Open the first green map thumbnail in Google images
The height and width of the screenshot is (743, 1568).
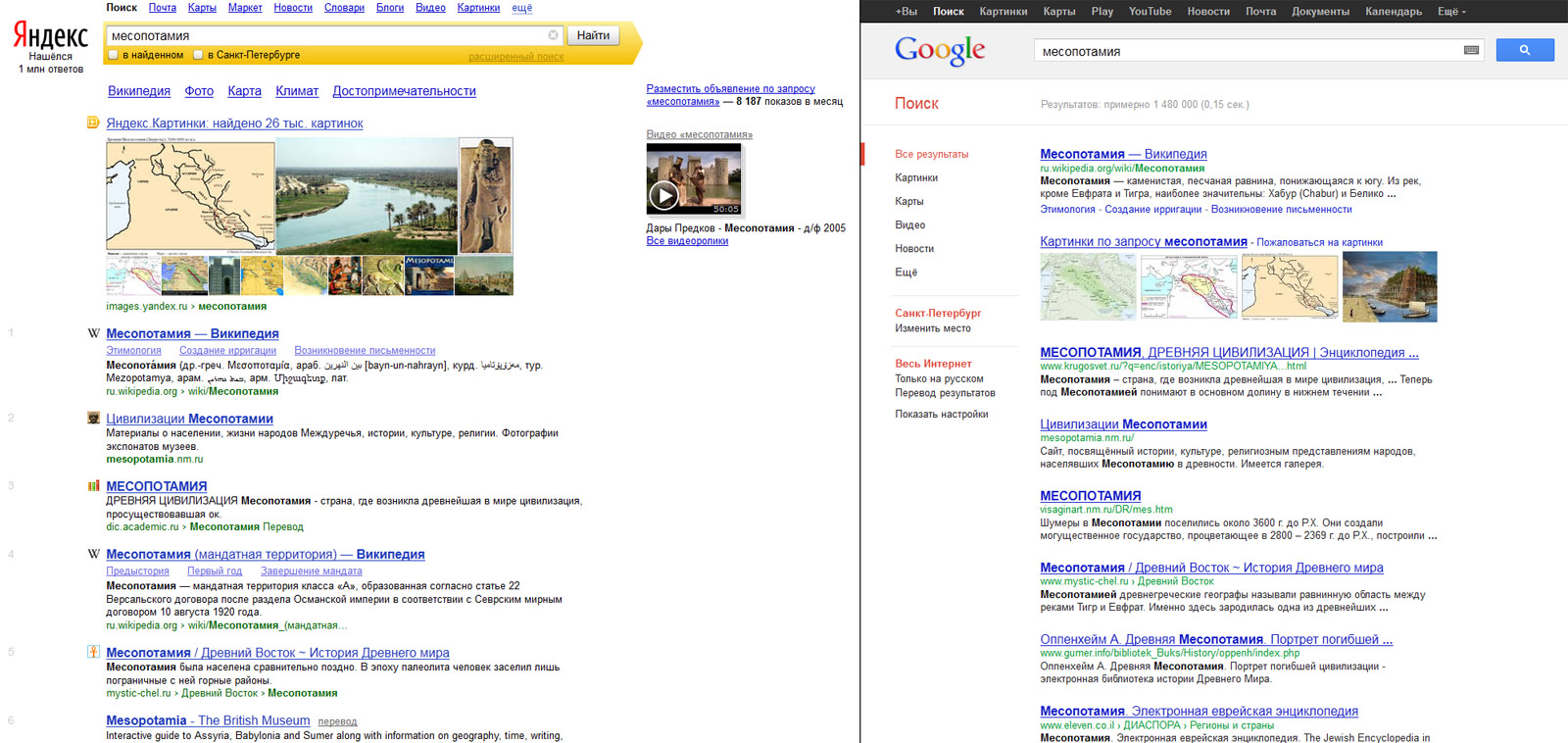(x=1088, y=286)
